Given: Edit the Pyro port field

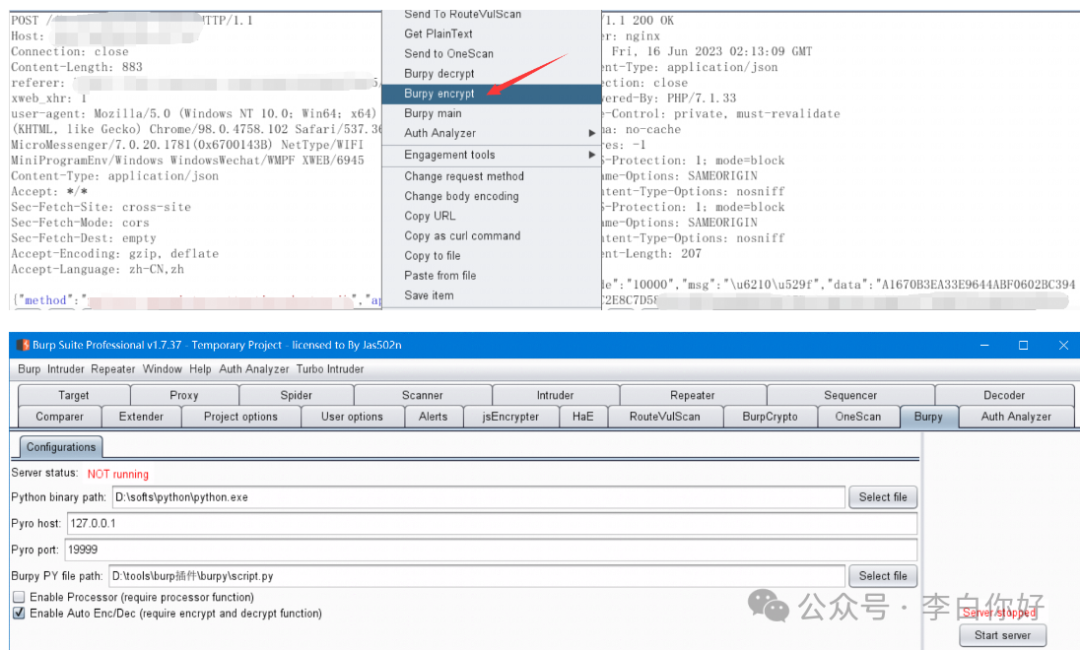Looking at the screenshot, I should 490,549.
